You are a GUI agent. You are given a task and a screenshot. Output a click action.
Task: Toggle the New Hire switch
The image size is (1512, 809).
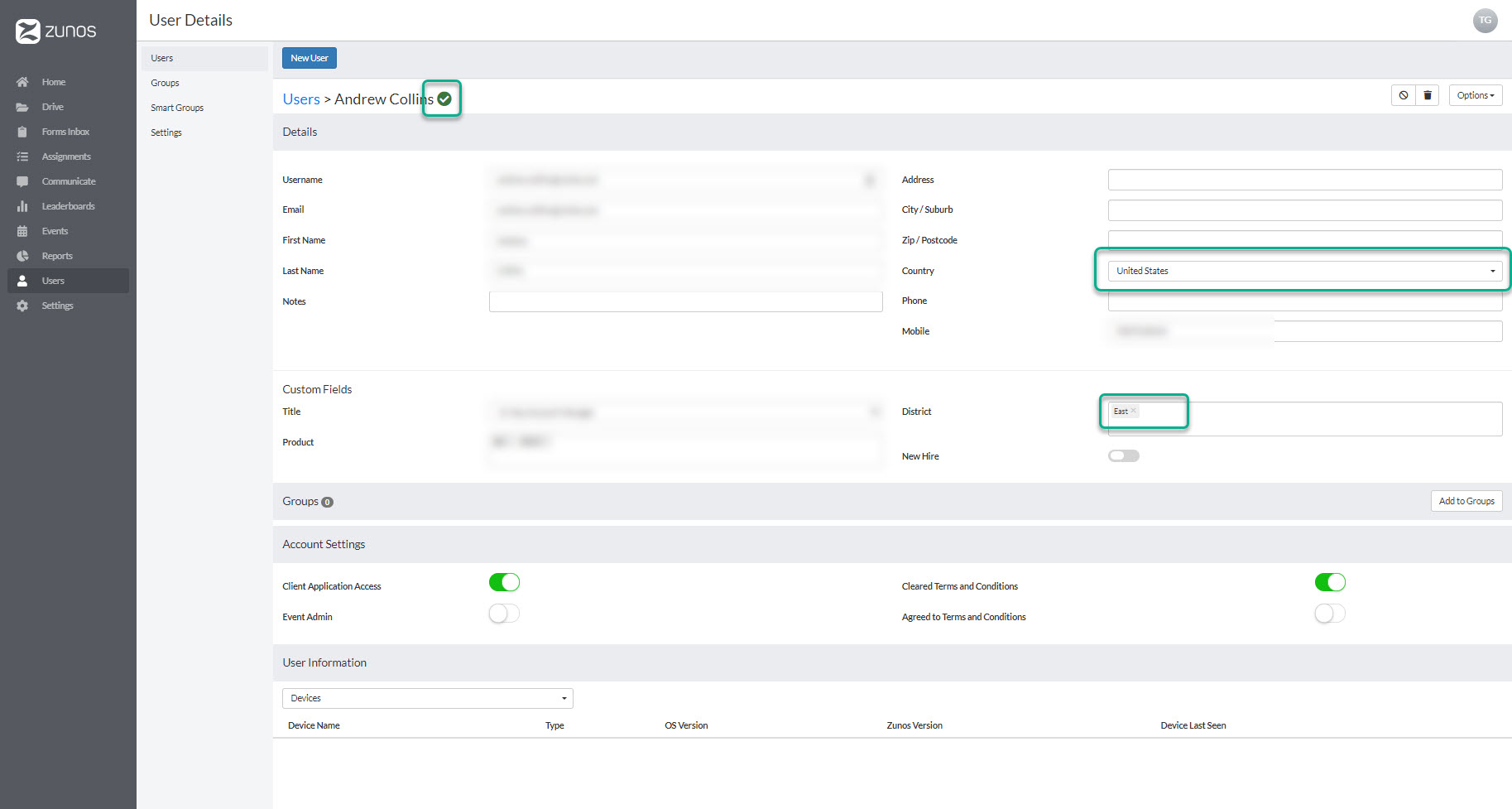tap(1124, 455)
